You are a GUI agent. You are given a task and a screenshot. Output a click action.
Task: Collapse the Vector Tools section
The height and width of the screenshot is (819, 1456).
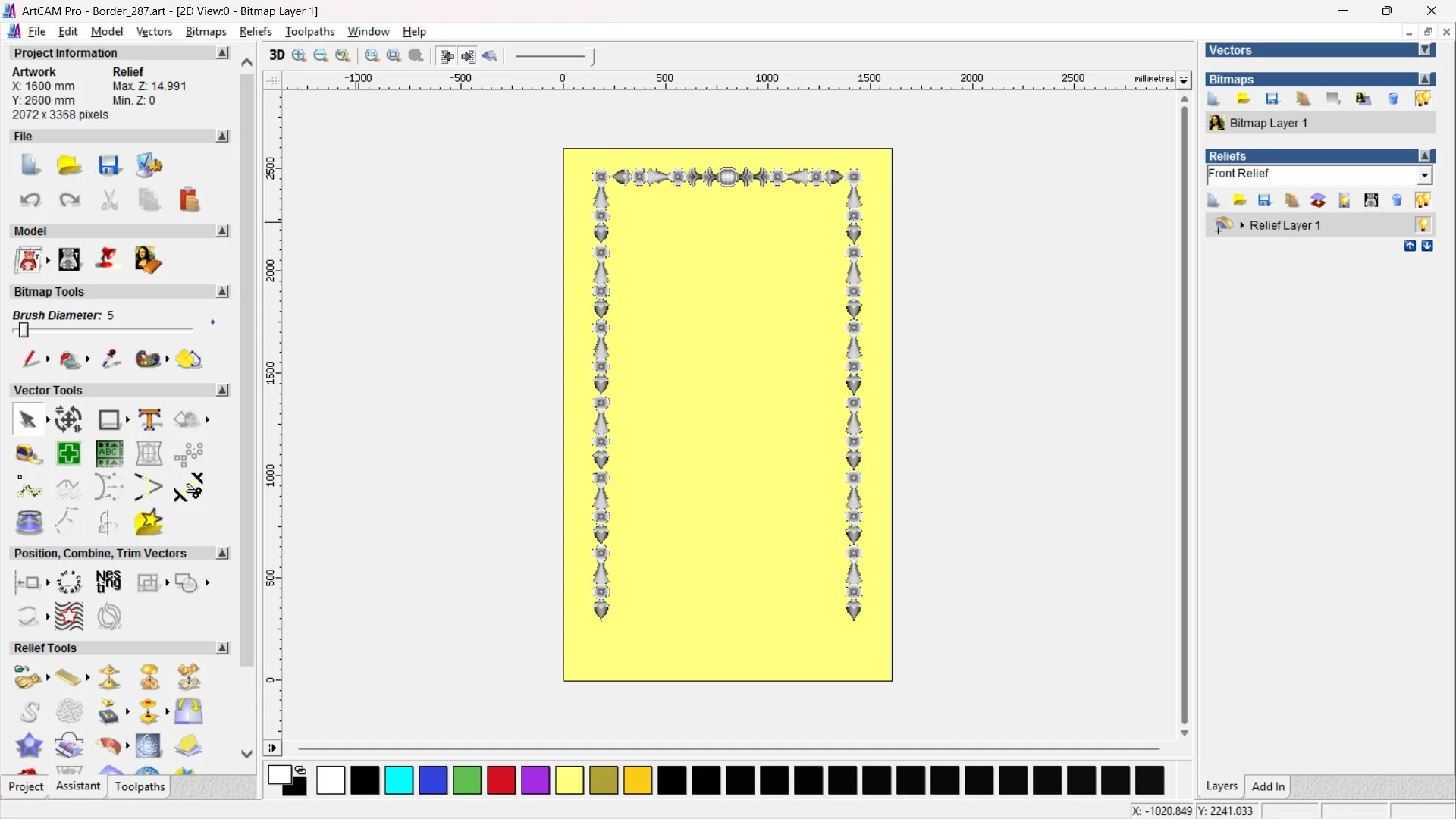[222, 390]
